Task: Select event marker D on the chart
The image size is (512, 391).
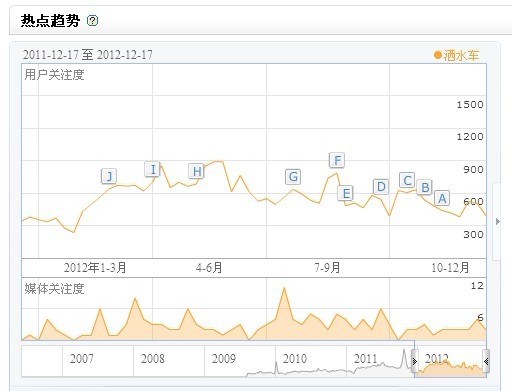Action: click(x=381, y=187)
